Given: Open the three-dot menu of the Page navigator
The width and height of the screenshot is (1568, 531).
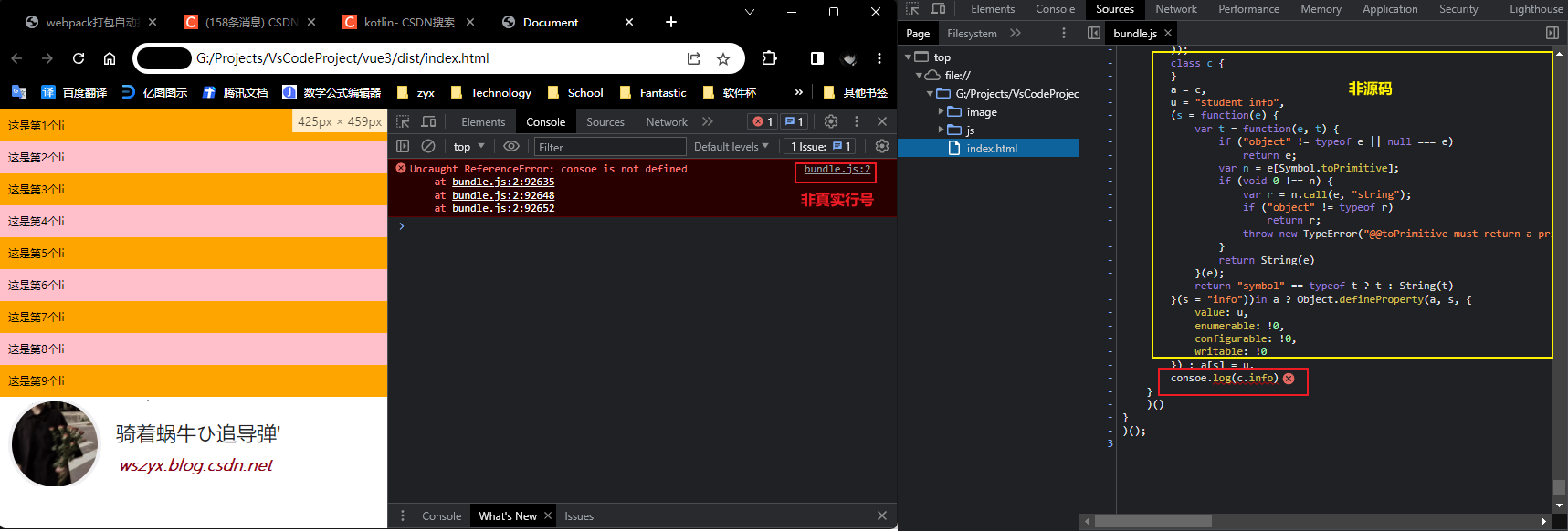Looking at the screenshot, I should [x=1064, y=33].
